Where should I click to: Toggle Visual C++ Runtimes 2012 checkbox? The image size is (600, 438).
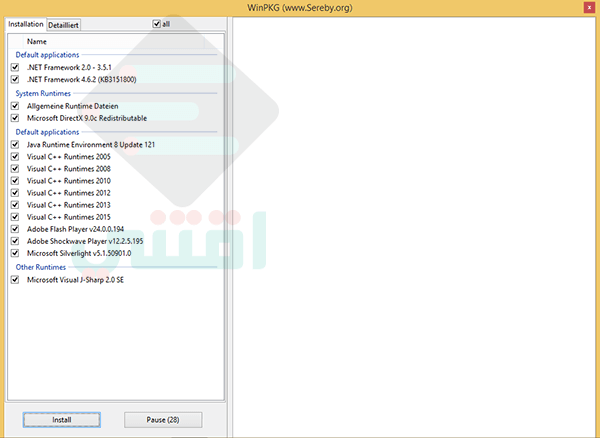tap(15, 193)
